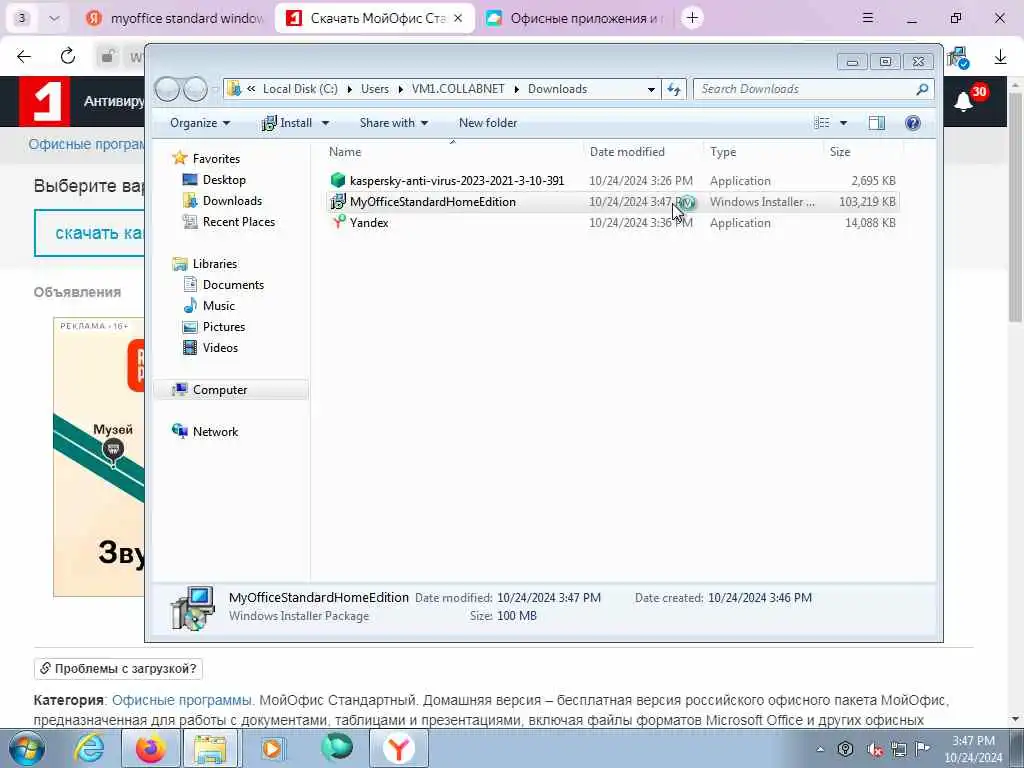Screen dimensions: 1024x768
Task: Sort files by Size column
Action: pos(840,152)
